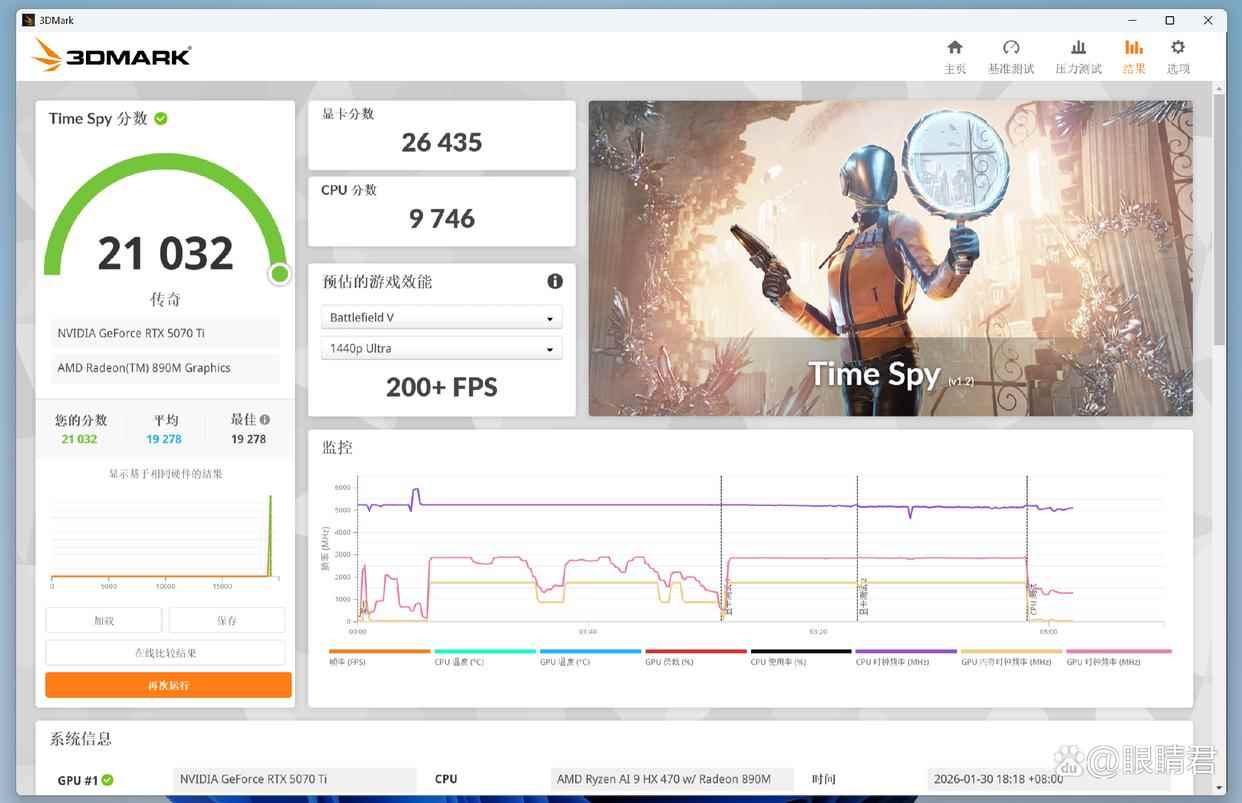Image resolution: width=1242 pixels, height=803 pixels.
Task: Click the vertical scrollbar on the right
Action: 1219,220
